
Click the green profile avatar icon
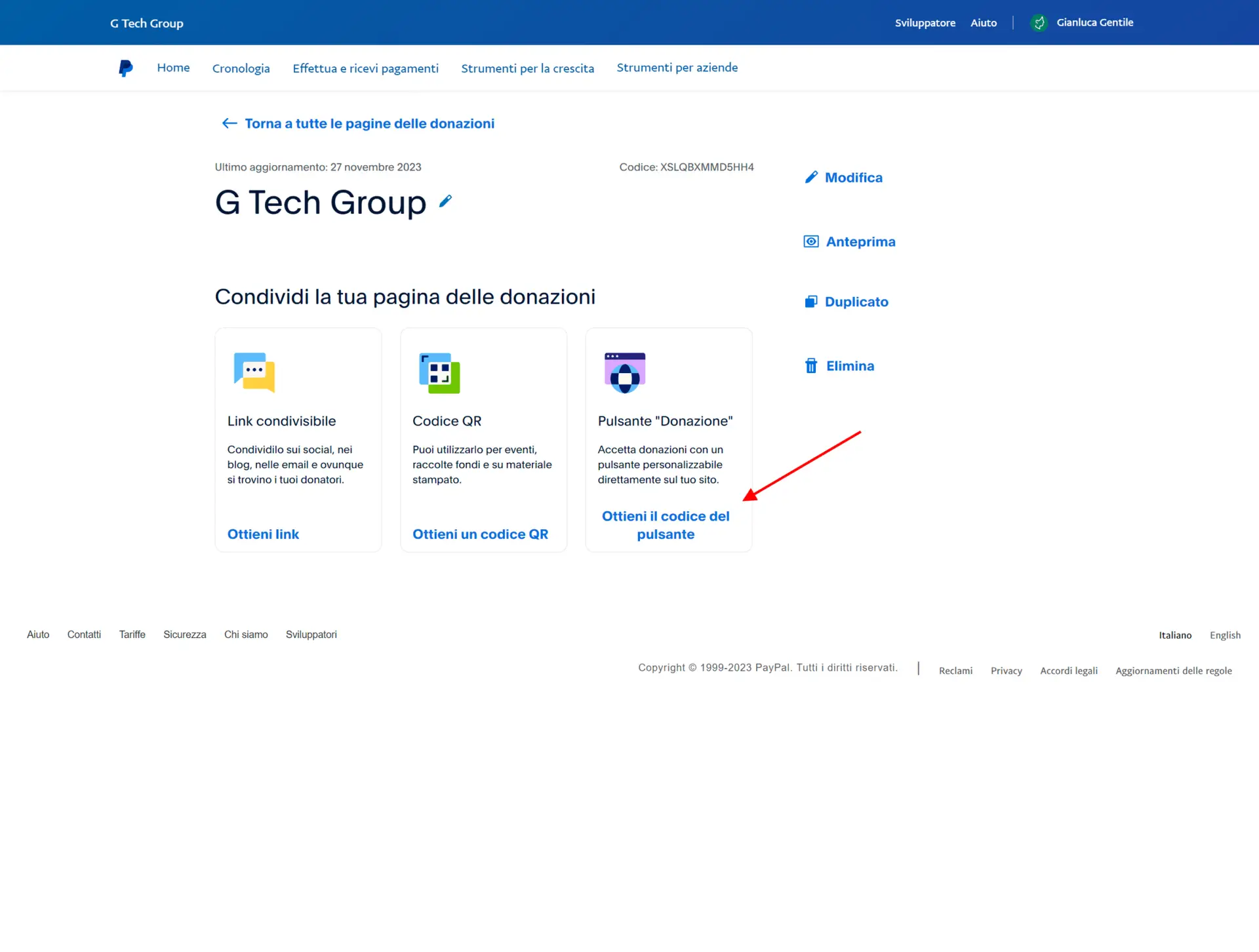[x=1039, y=23]
